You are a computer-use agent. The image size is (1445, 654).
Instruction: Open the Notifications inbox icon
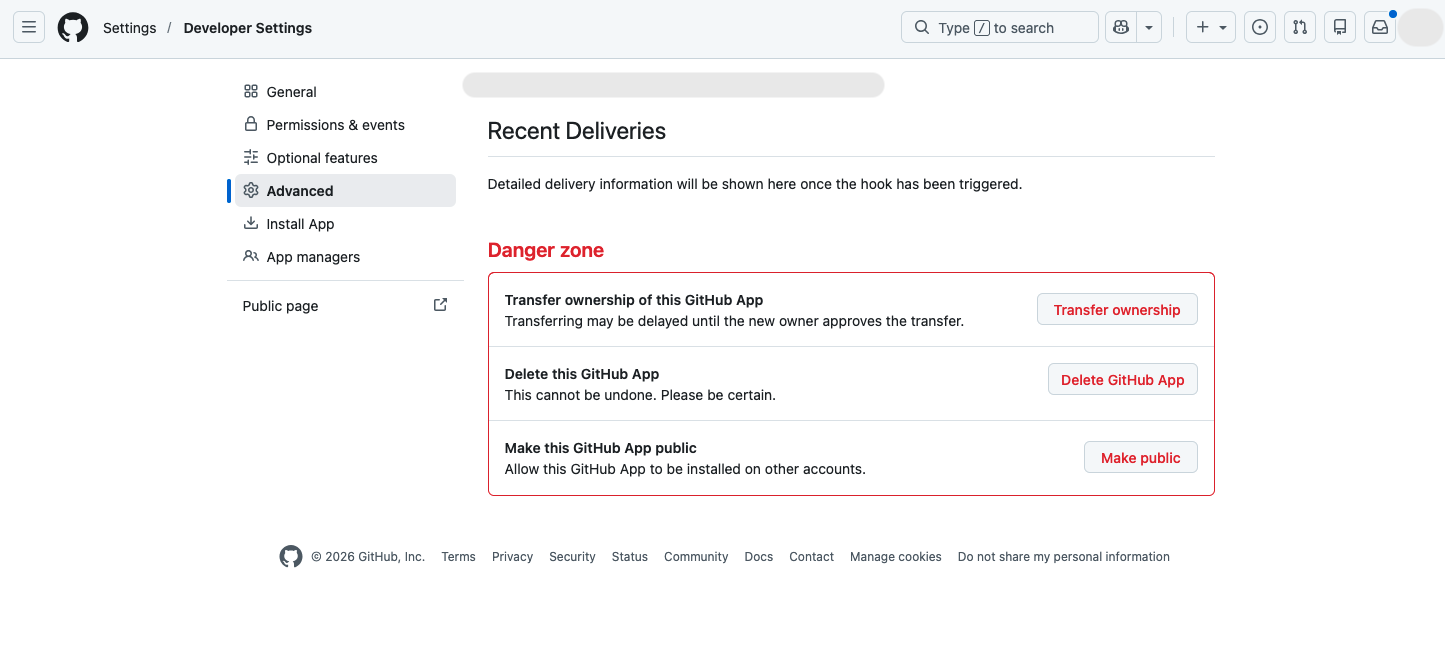pos(1380,28)
